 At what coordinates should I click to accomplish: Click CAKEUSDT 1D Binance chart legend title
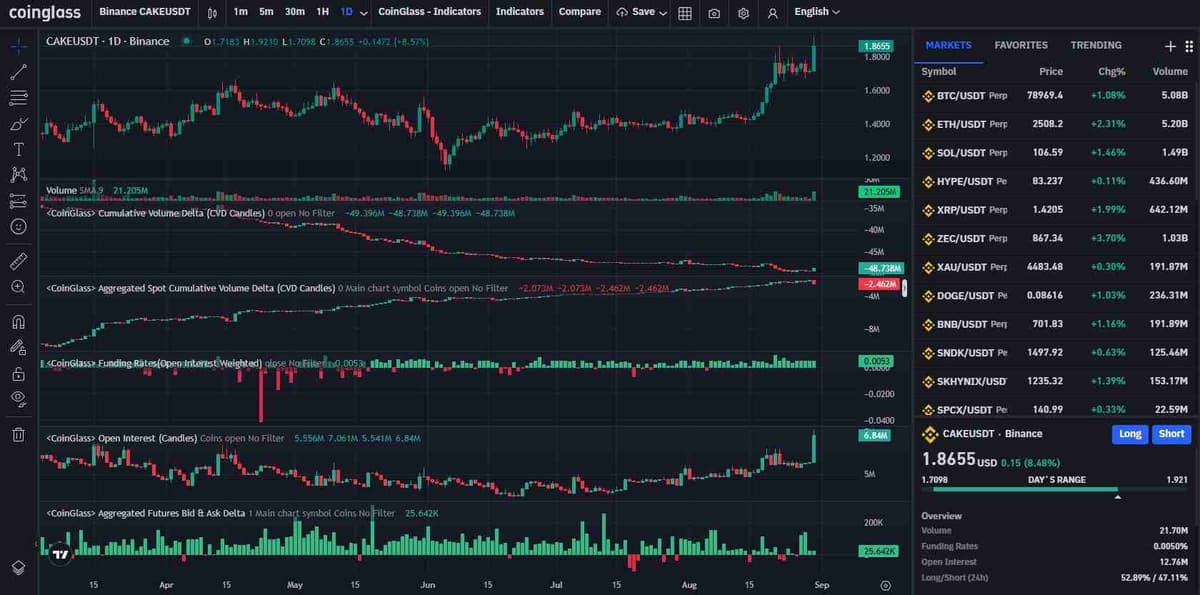coord(108,41)
